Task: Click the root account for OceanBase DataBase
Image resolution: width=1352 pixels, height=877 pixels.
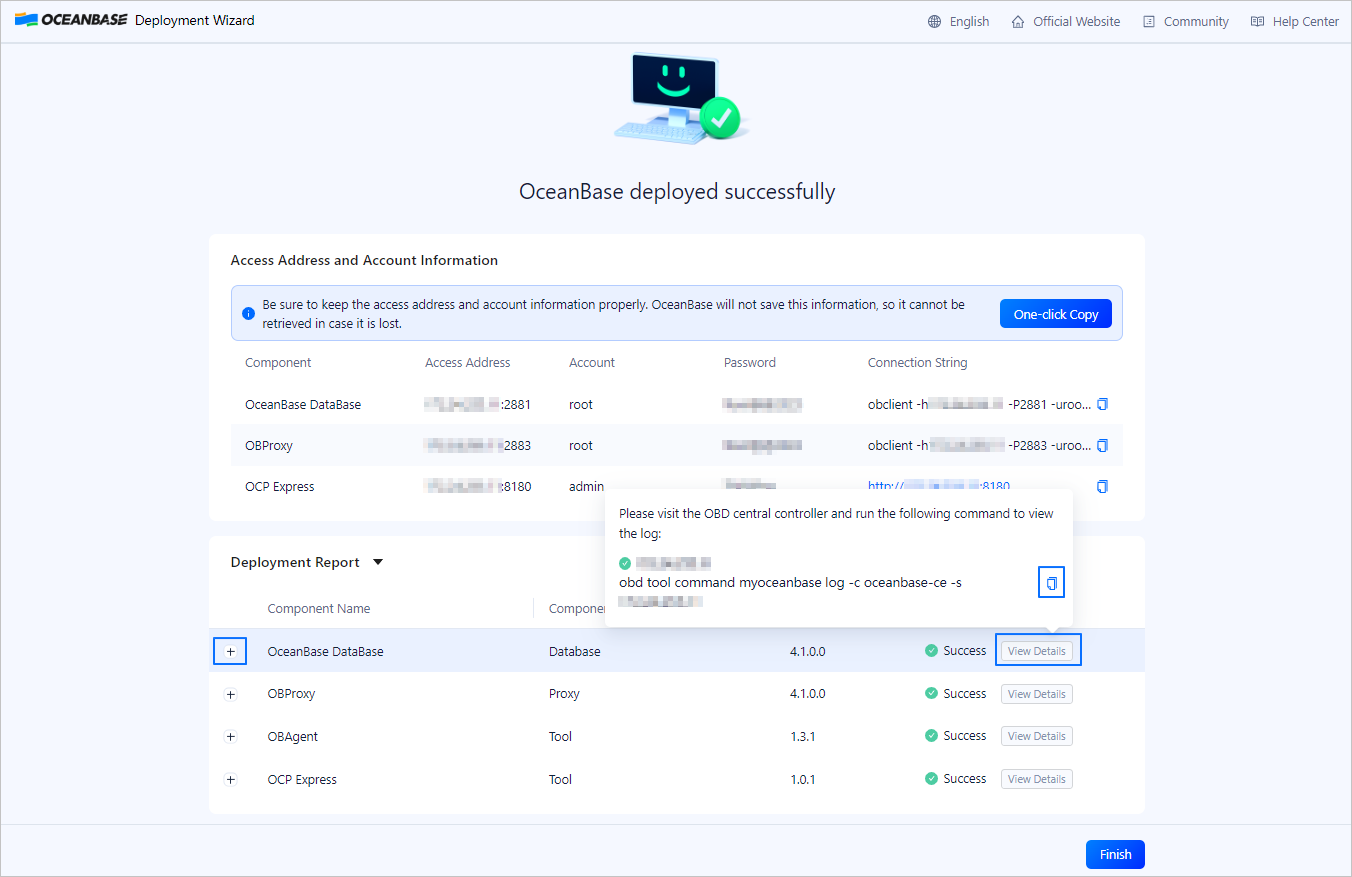Action: [x=581, y=405]
